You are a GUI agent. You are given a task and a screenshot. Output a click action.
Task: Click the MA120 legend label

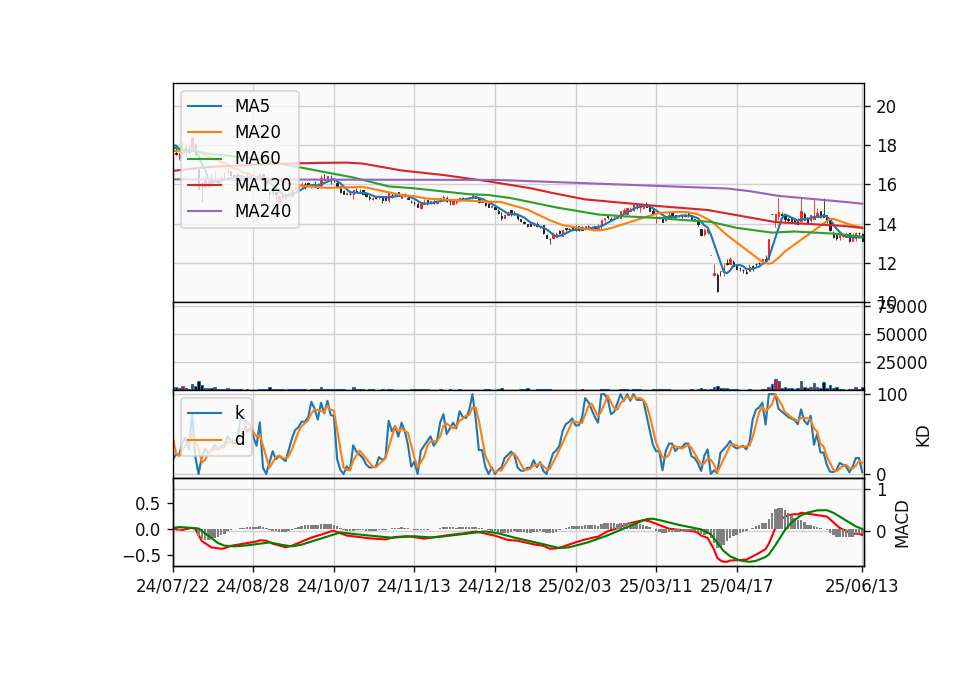tap(263, 184)
